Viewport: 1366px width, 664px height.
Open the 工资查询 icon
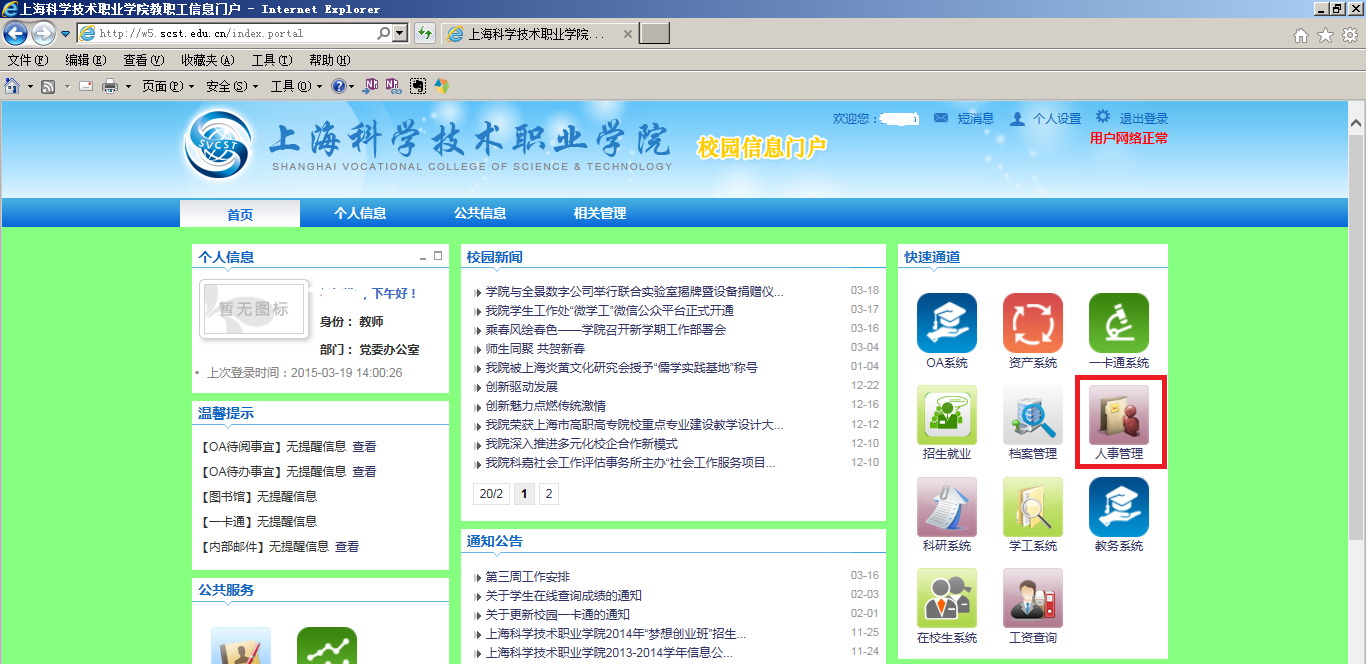coord(1032,598)
